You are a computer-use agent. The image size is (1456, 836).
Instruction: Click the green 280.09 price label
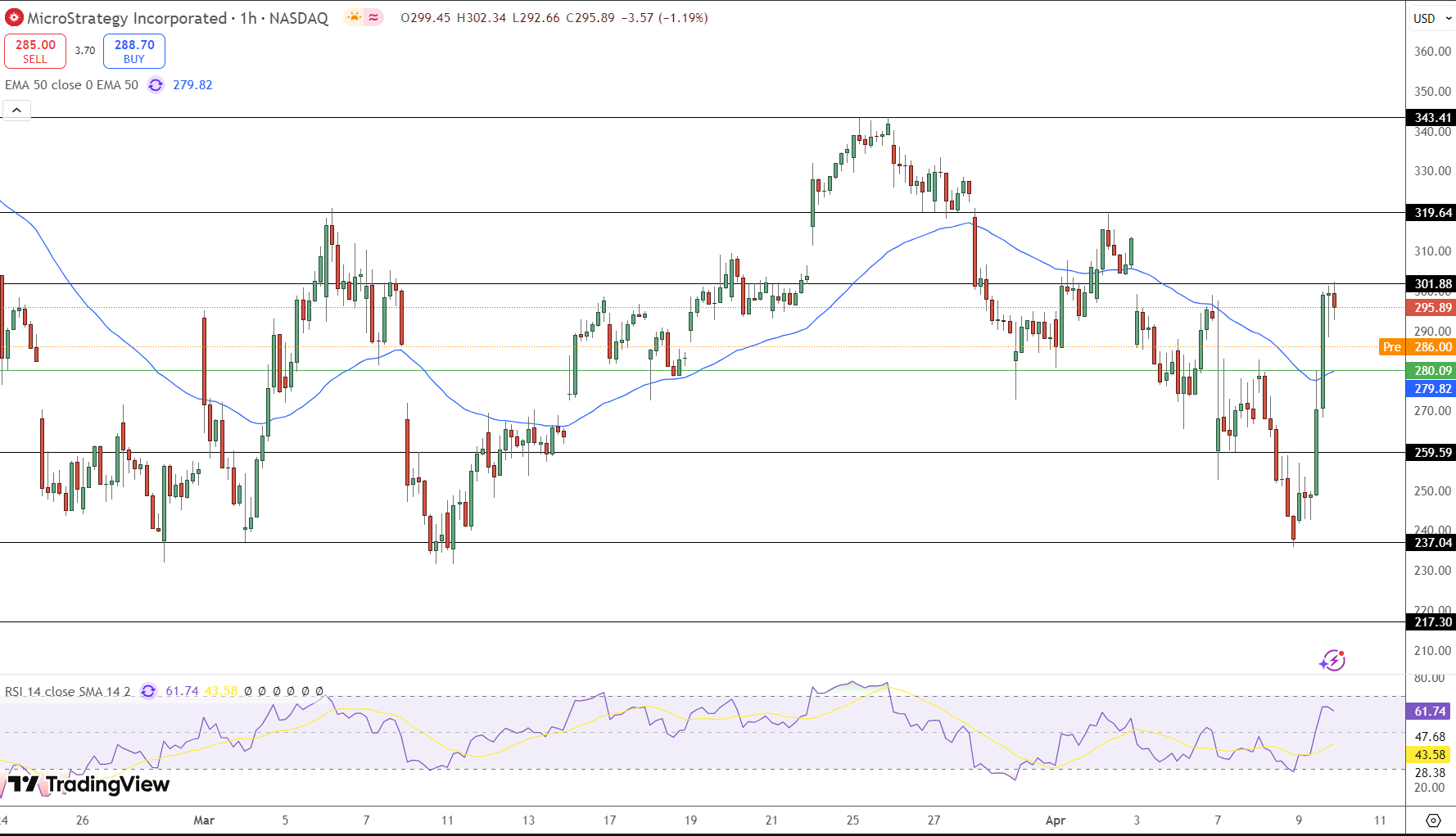point(1431,371)
